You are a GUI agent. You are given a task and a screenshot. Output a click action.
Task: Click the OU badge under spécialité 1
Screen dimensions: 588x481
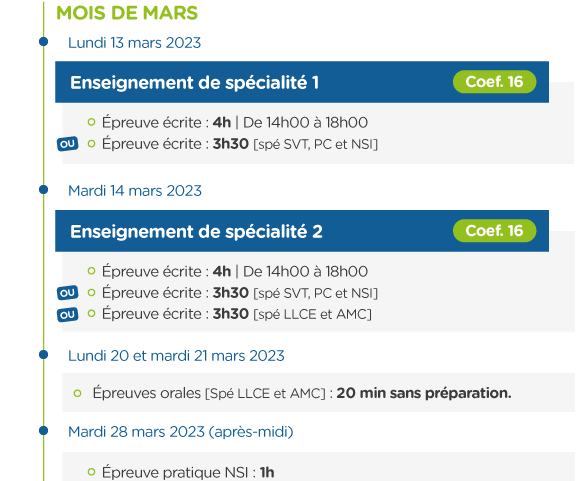[x=68, y=144]
